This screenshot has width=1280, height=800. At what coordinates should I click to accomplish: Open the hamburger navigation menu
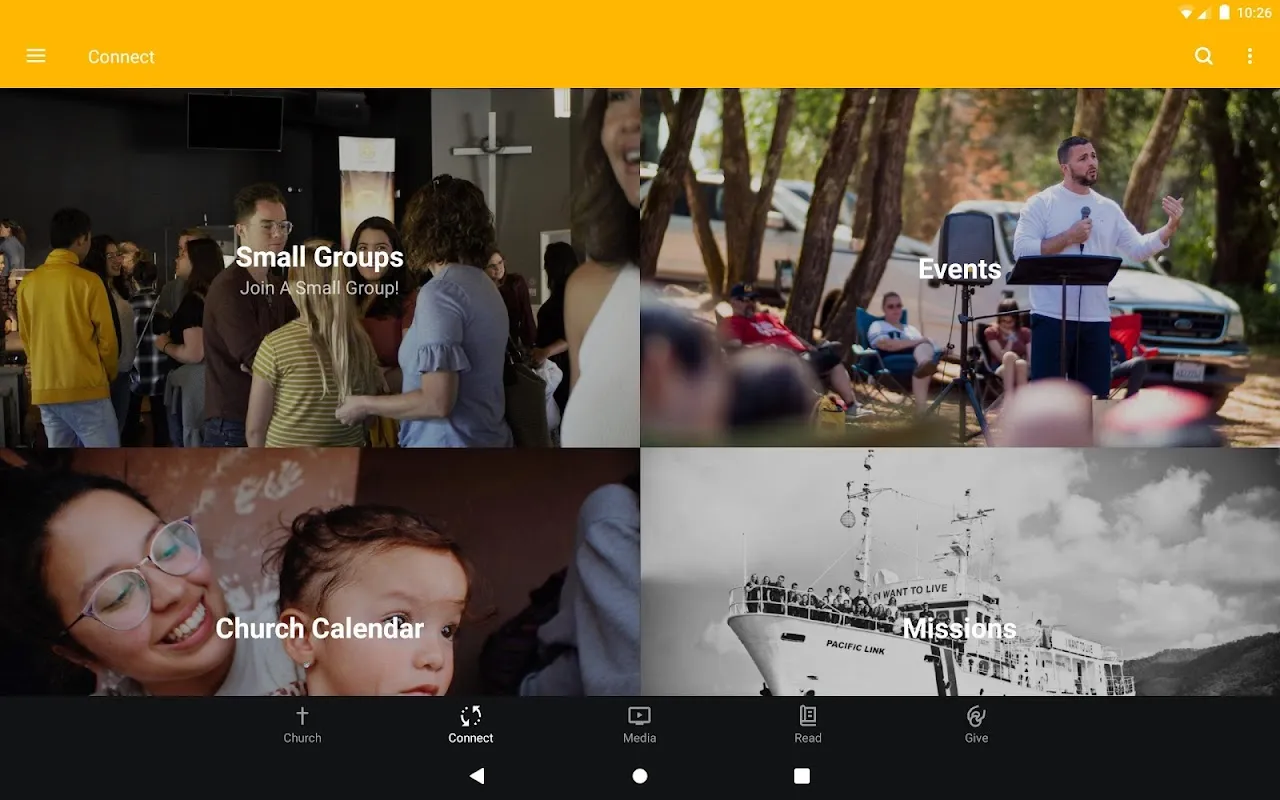[x=36, y=56]
